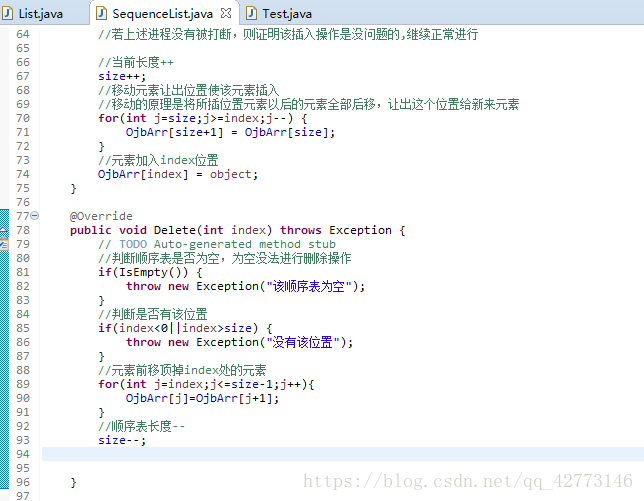Click line number 96 in the gutter
The height and width of the screenshot is (501, 644).
pyautogui.click(x=23, y=482)
